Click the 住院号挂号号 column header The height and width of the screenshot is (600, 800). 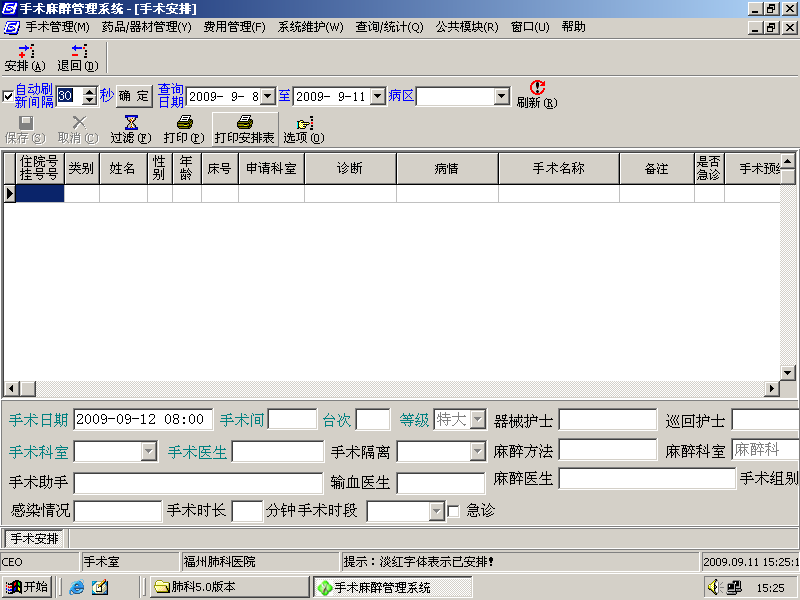(39, 168)
